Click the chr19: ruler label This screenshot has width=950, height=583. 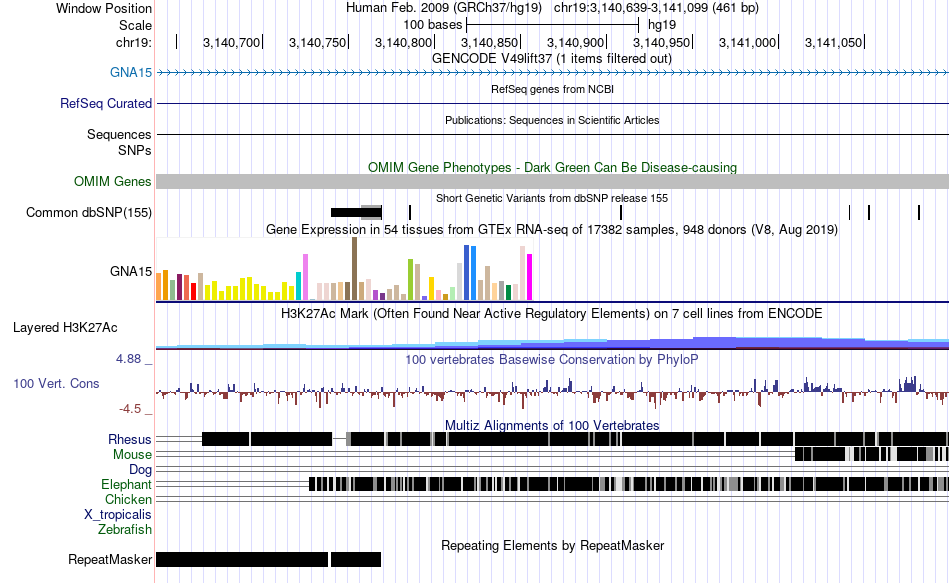pos(134,42)
